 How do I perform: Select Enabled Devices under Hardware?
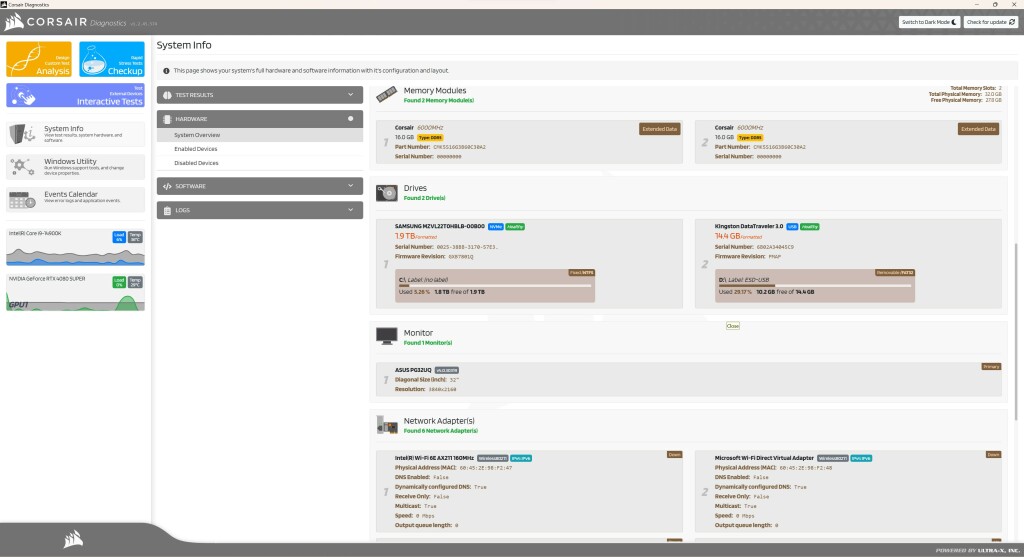click(260, 149)
